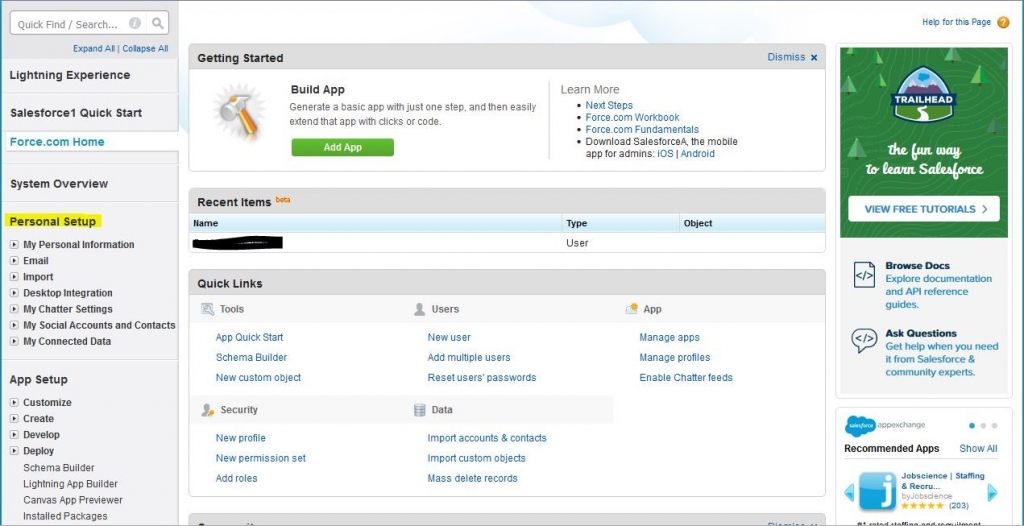This screenshot has width=1024, height=526.
Task: Select first AppExchange carousel dot
Action: coord(972,425)
